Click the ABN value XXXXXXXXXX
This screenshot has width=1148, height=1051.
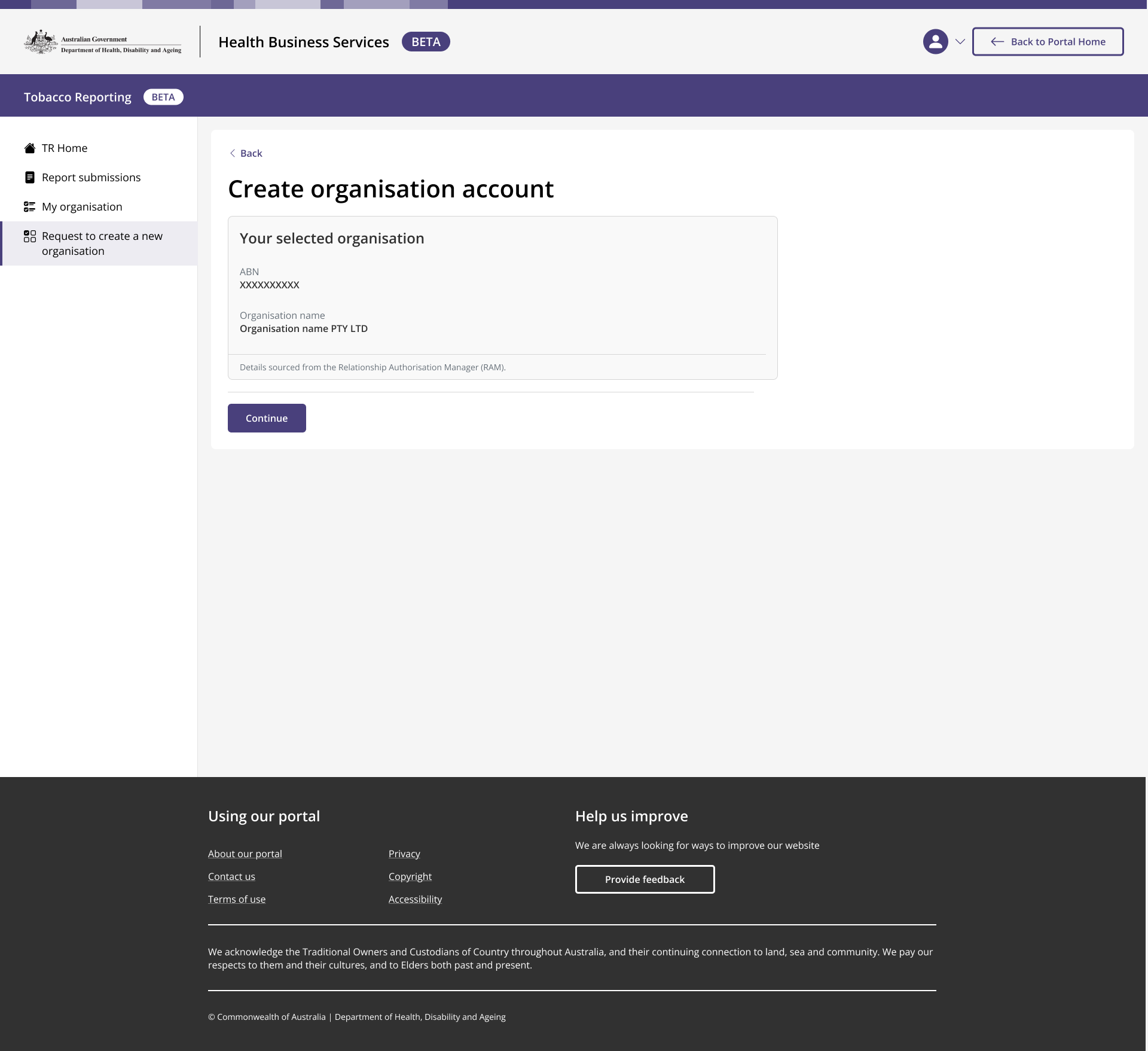pyautogui.click(x=270, y=285)
